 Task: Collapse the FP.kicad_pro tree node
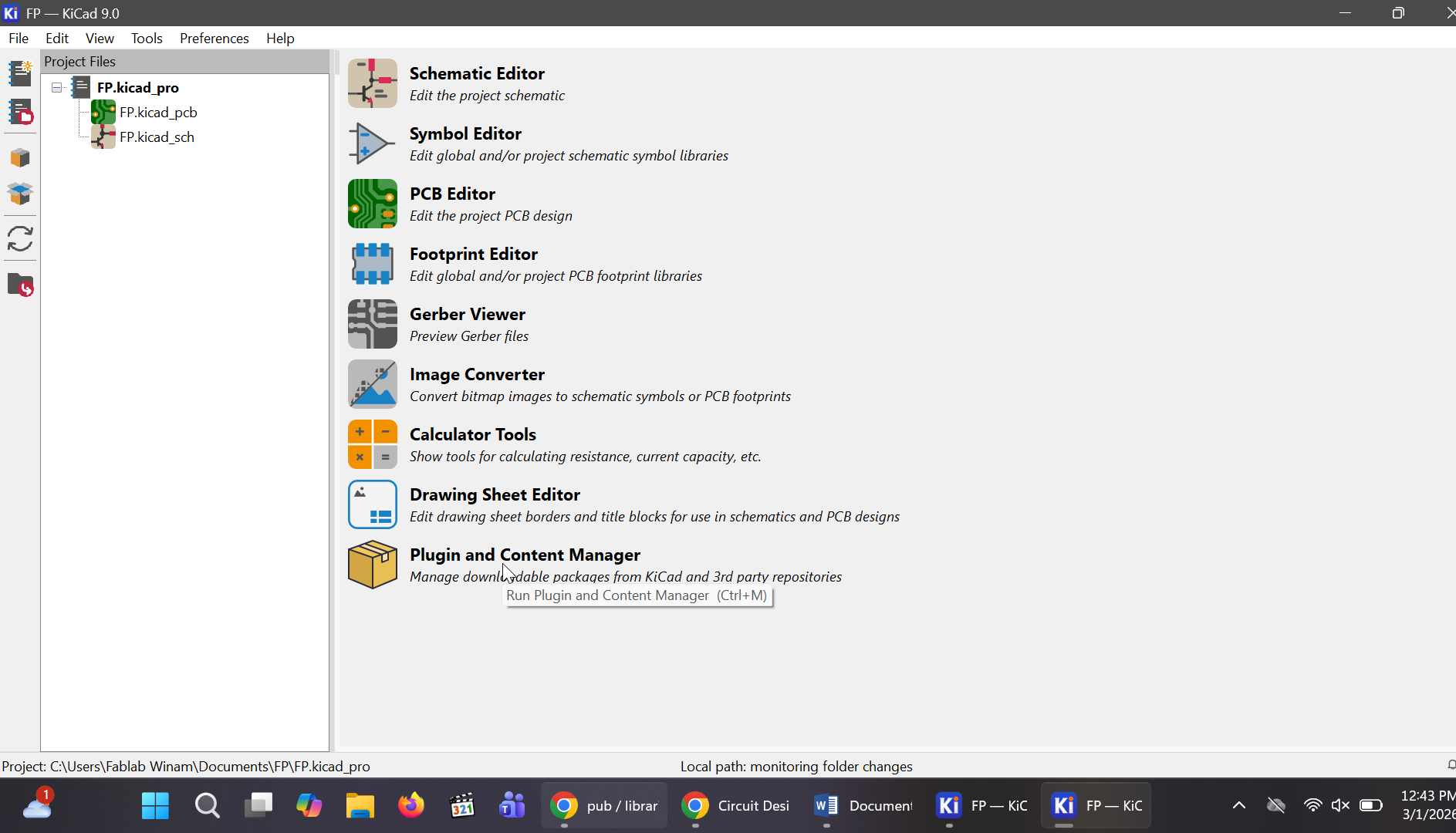[56, 88]
